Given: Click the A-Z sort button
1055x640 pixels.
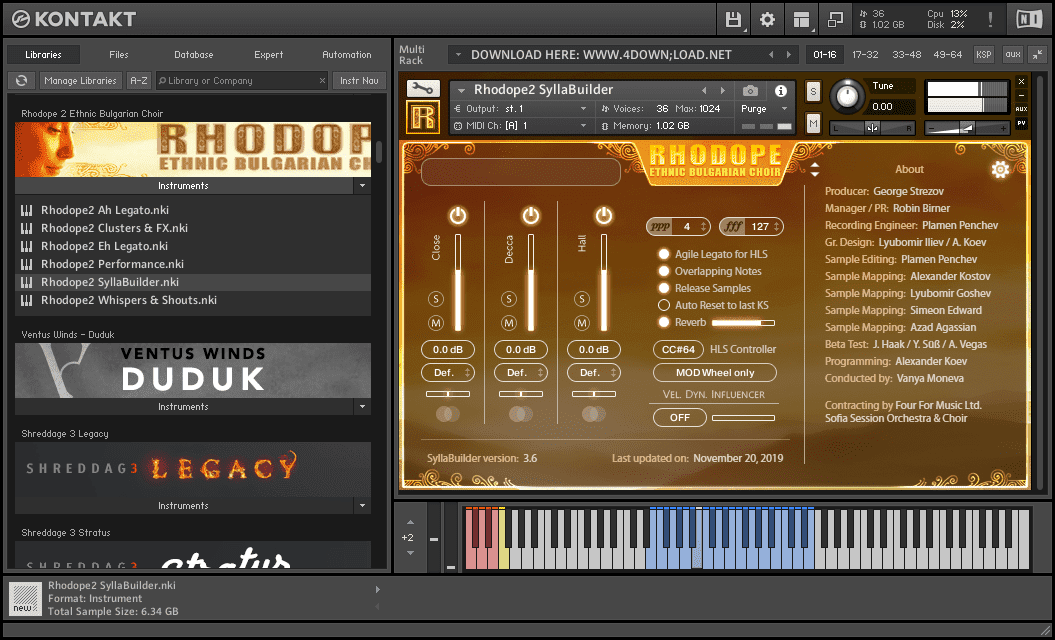Looking at the screenshot, I should coord(139,81).
